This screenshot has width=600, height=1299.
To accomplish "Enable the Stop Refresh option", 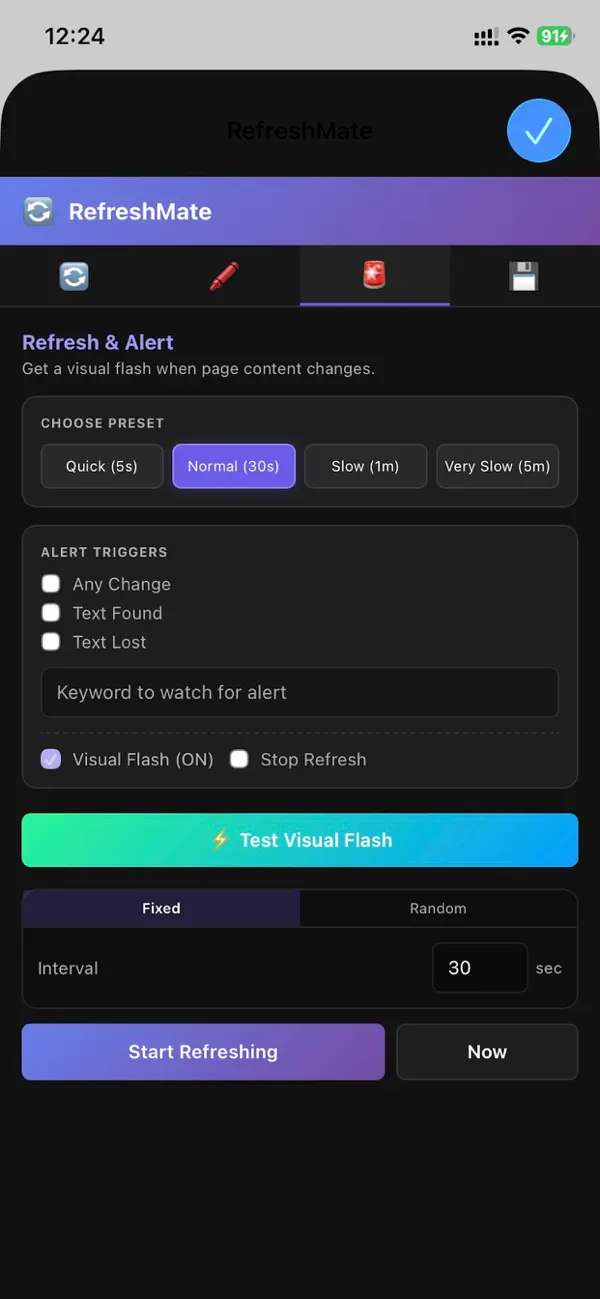I will coord(239,759).
